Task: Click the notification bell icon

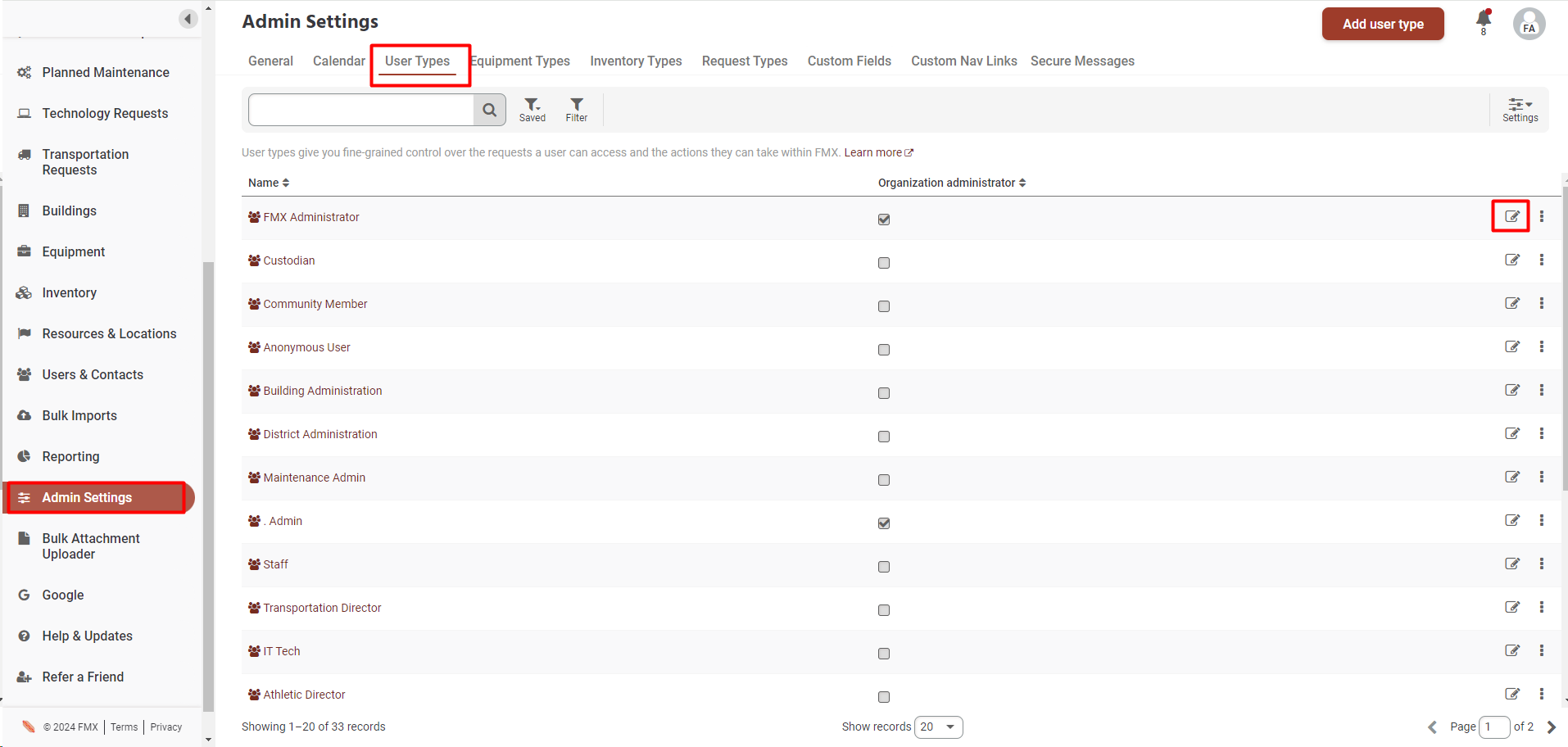Action: click(1483, 20)
